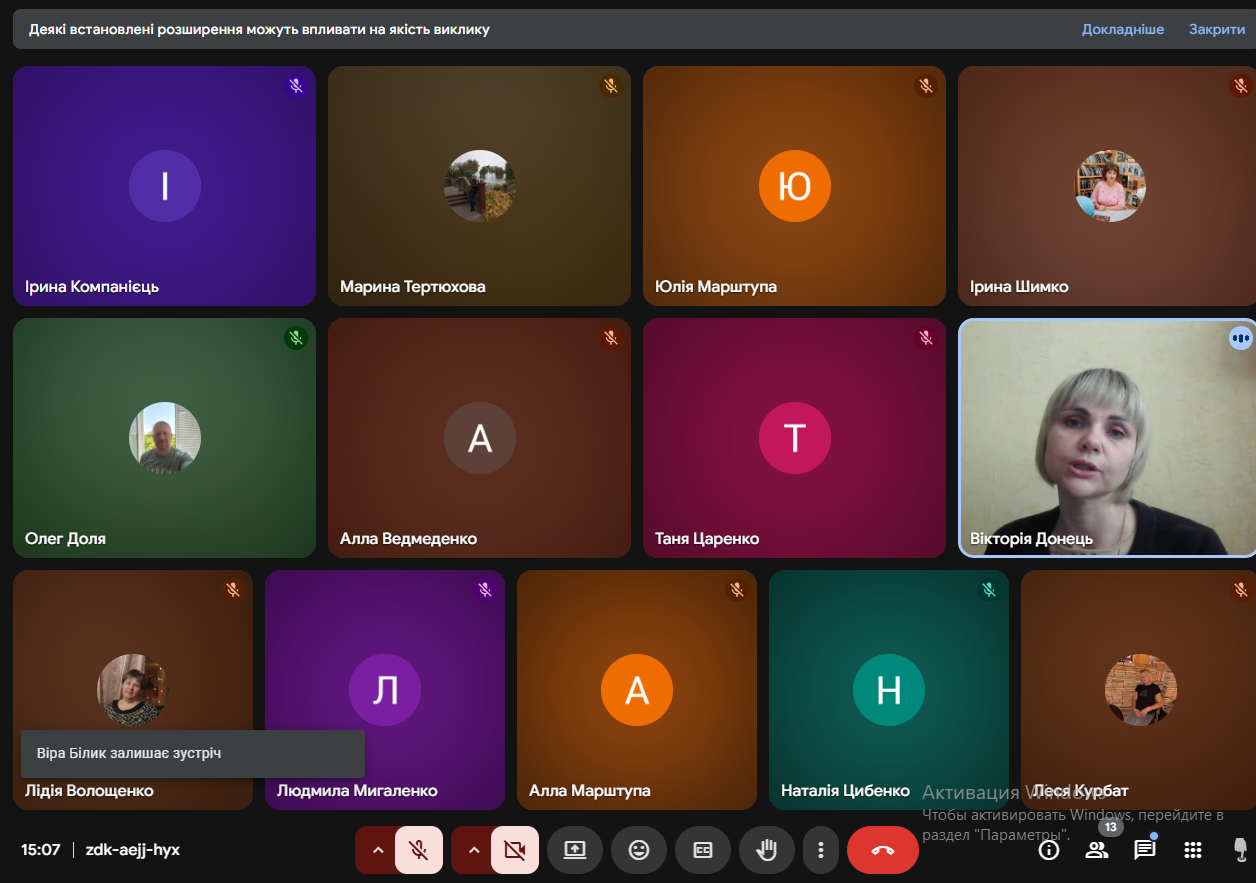This screenshot has height=883, width=1256.
Task: Open the activities grid icon
Action: 1192,850
